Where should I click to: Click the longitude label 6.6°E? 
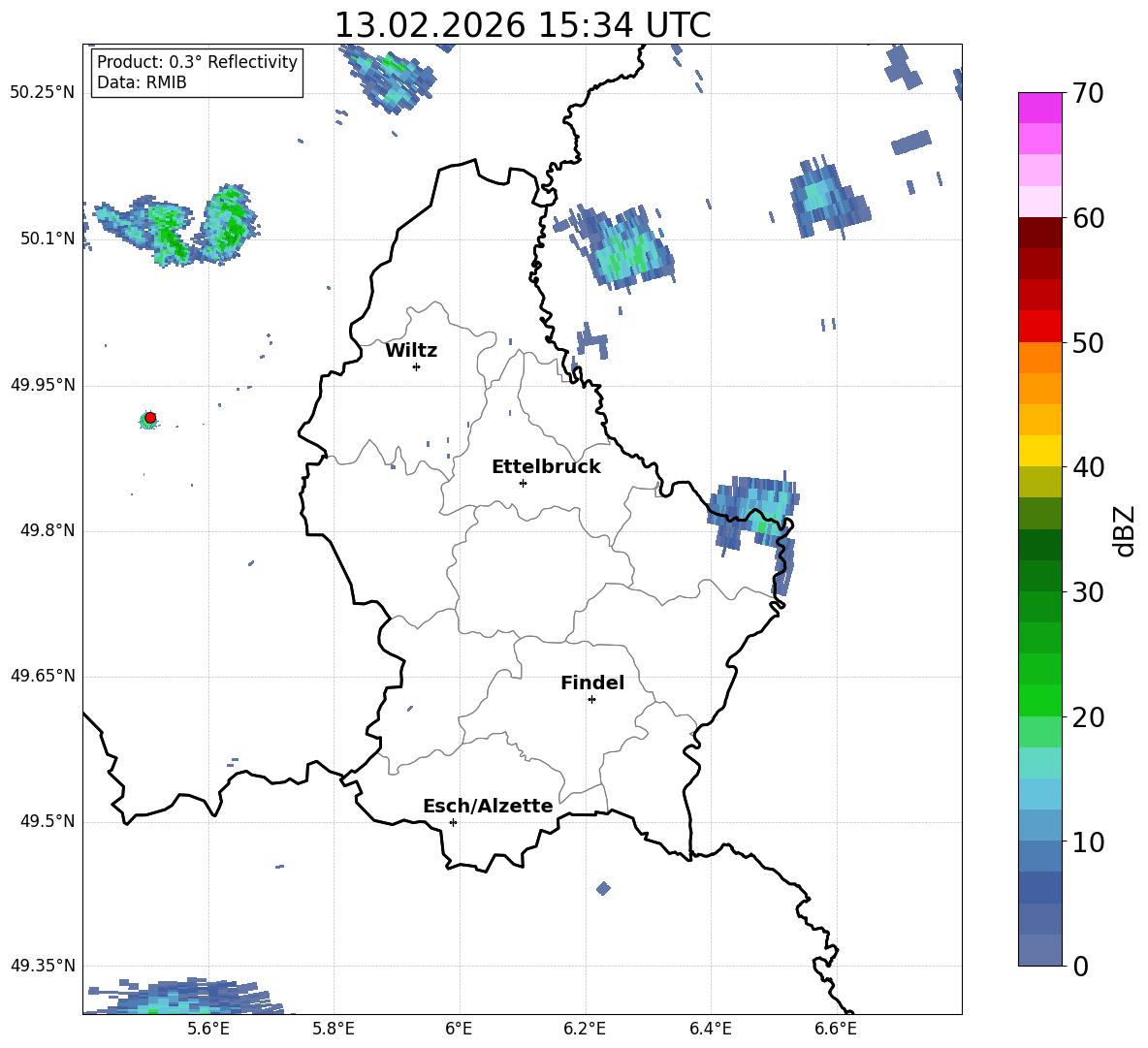(x=836, y=1029)
